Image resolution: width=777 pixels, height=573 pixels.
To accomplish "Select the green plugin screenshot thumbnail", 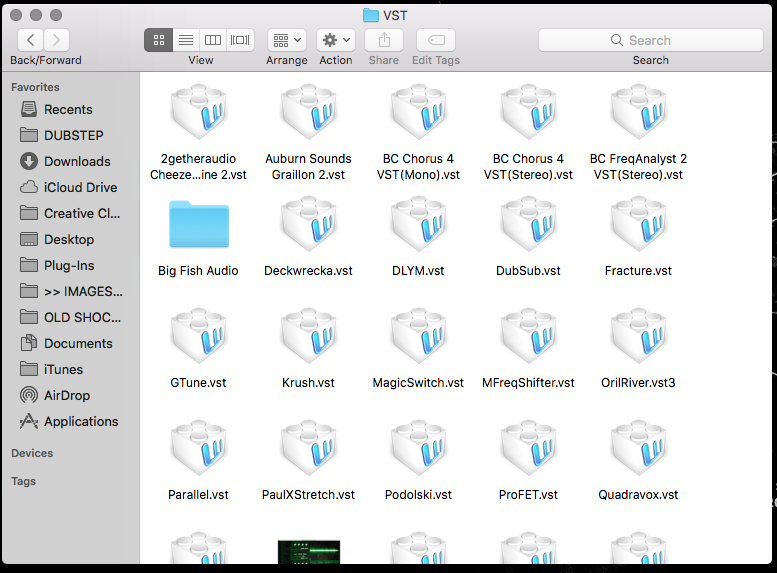I will pyautogui.click(x=309, y=552).
